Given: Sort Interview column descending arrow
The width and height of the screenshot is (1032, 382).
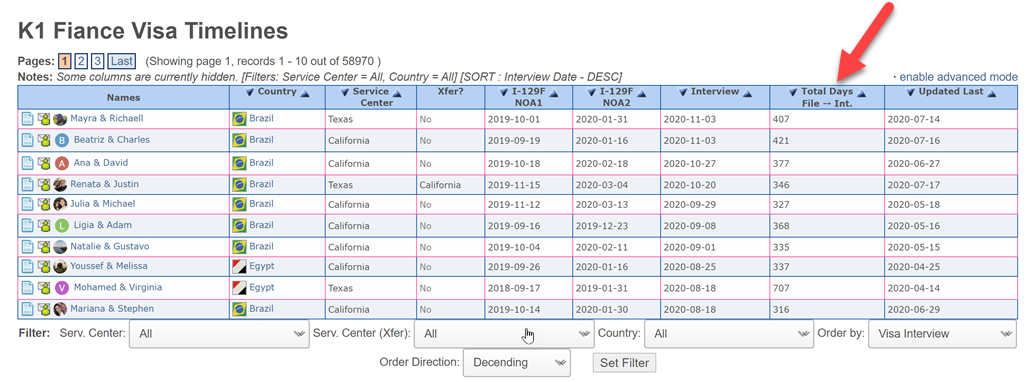Looking at the screenshot, I should pyautogui.click(x=684, y=93).
